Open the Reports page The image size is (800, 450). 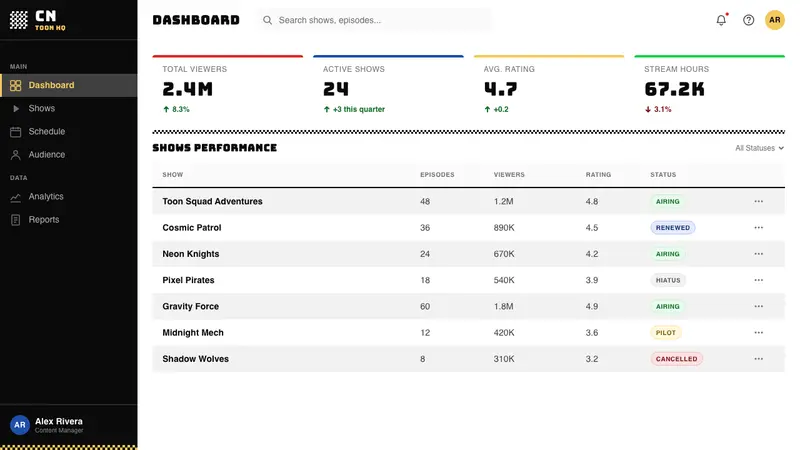click(68, 220)
